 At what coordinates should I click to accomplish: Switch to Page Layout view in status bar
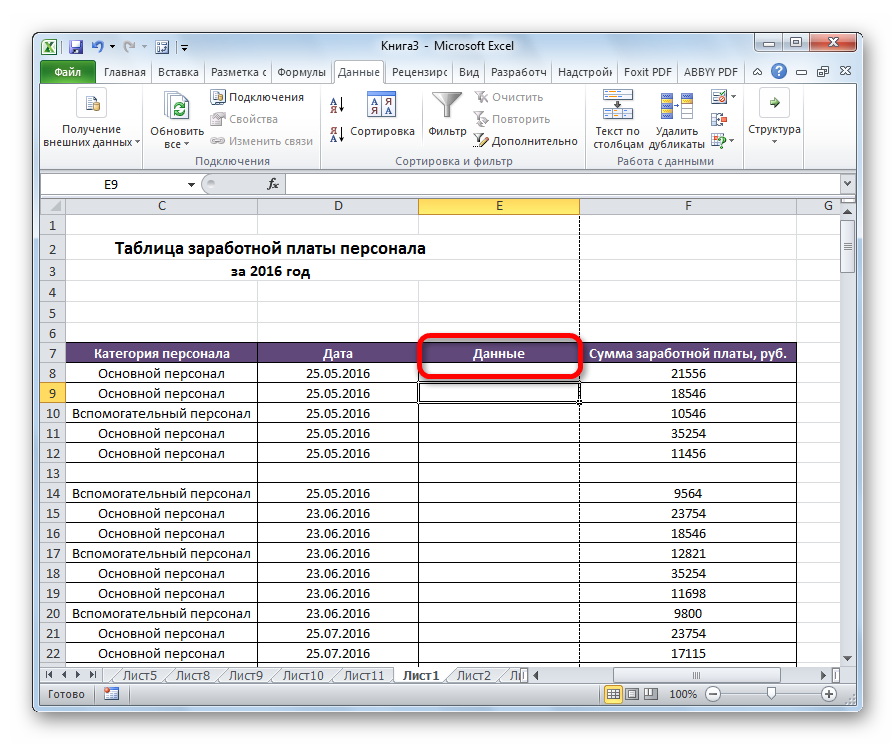(x=634, y=693)
